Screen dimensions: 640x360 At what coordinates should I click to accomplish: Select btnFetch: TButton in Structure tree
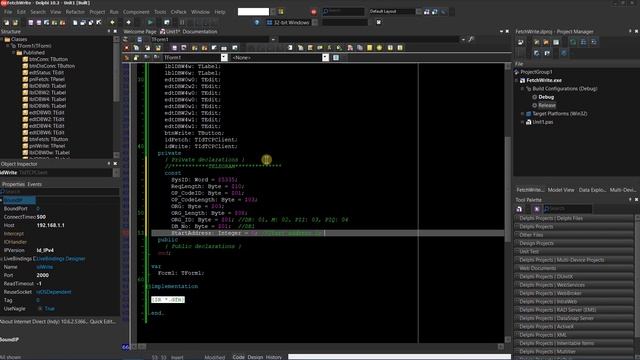point(49,139)
